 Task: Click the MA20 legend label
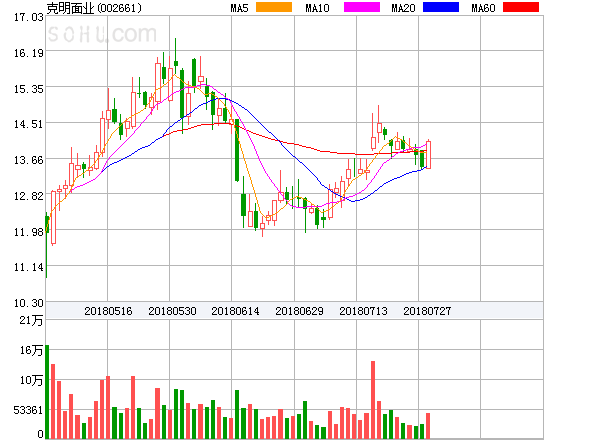pyautogui.click(x=403, y=8)
